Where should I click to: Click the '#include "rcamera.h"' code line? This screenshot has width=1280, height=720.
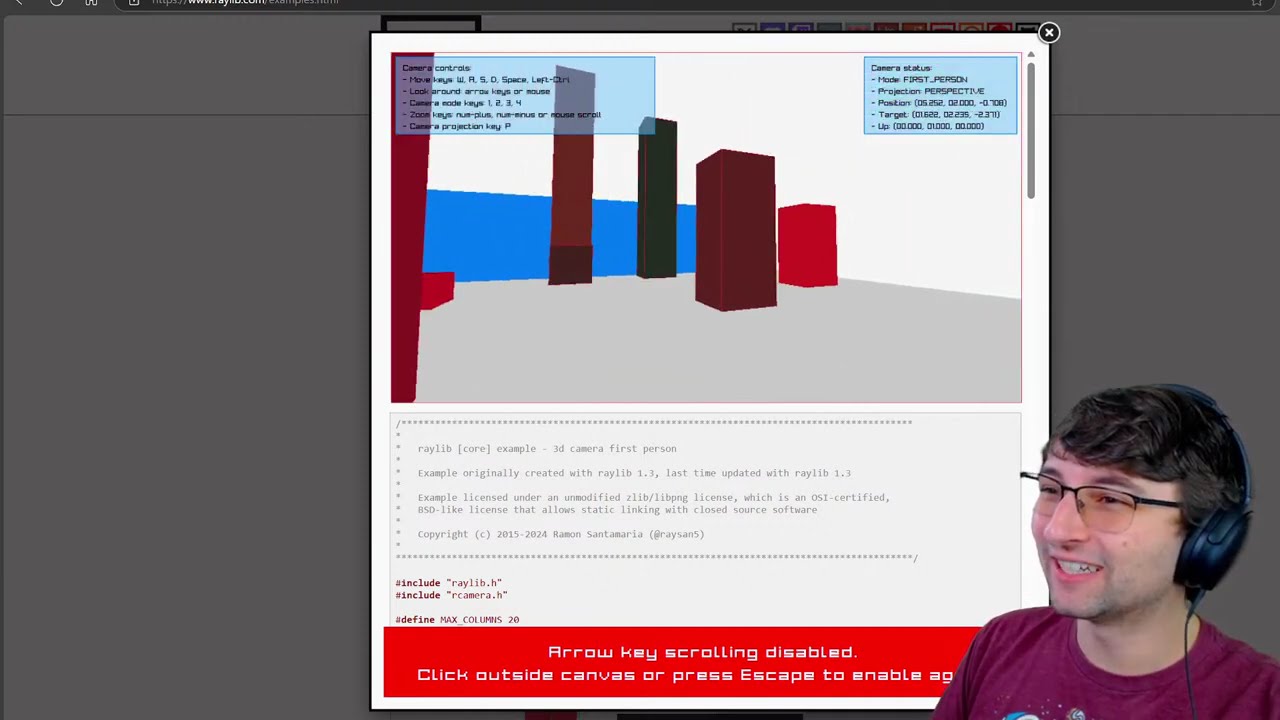[451, 595]
